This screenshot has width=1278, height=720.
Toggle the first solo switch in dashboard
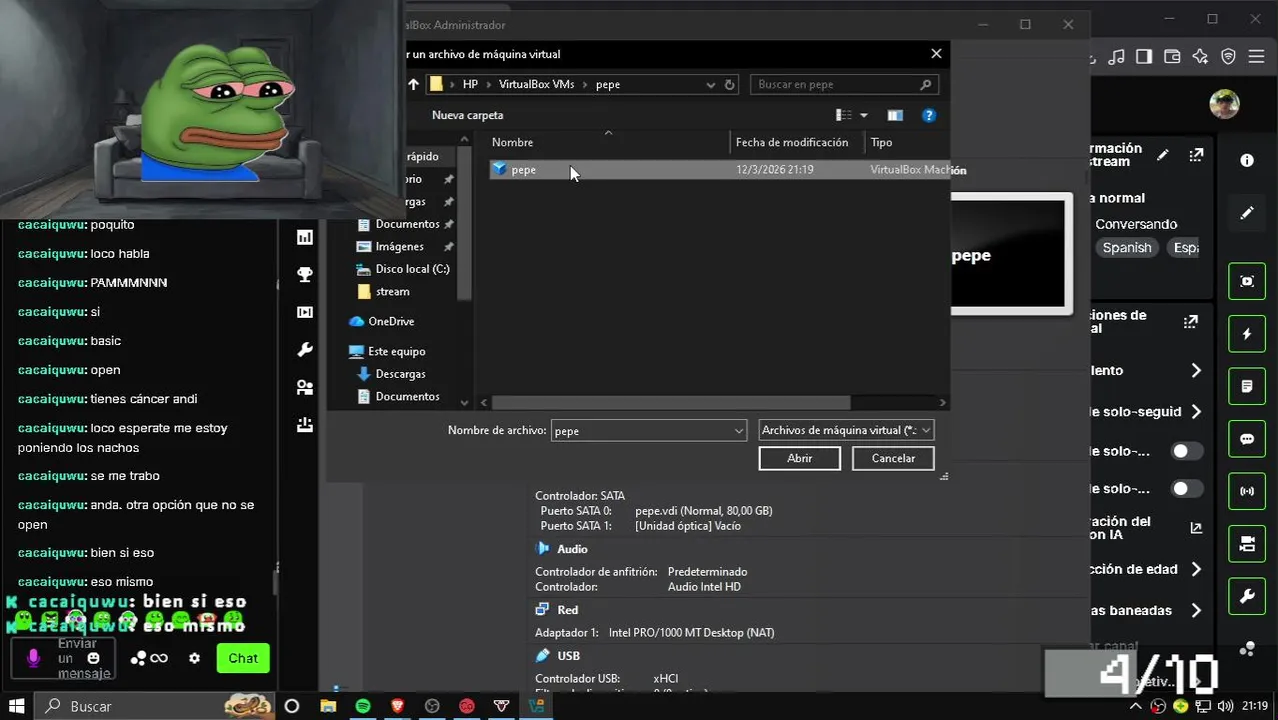pos(1186,451)
